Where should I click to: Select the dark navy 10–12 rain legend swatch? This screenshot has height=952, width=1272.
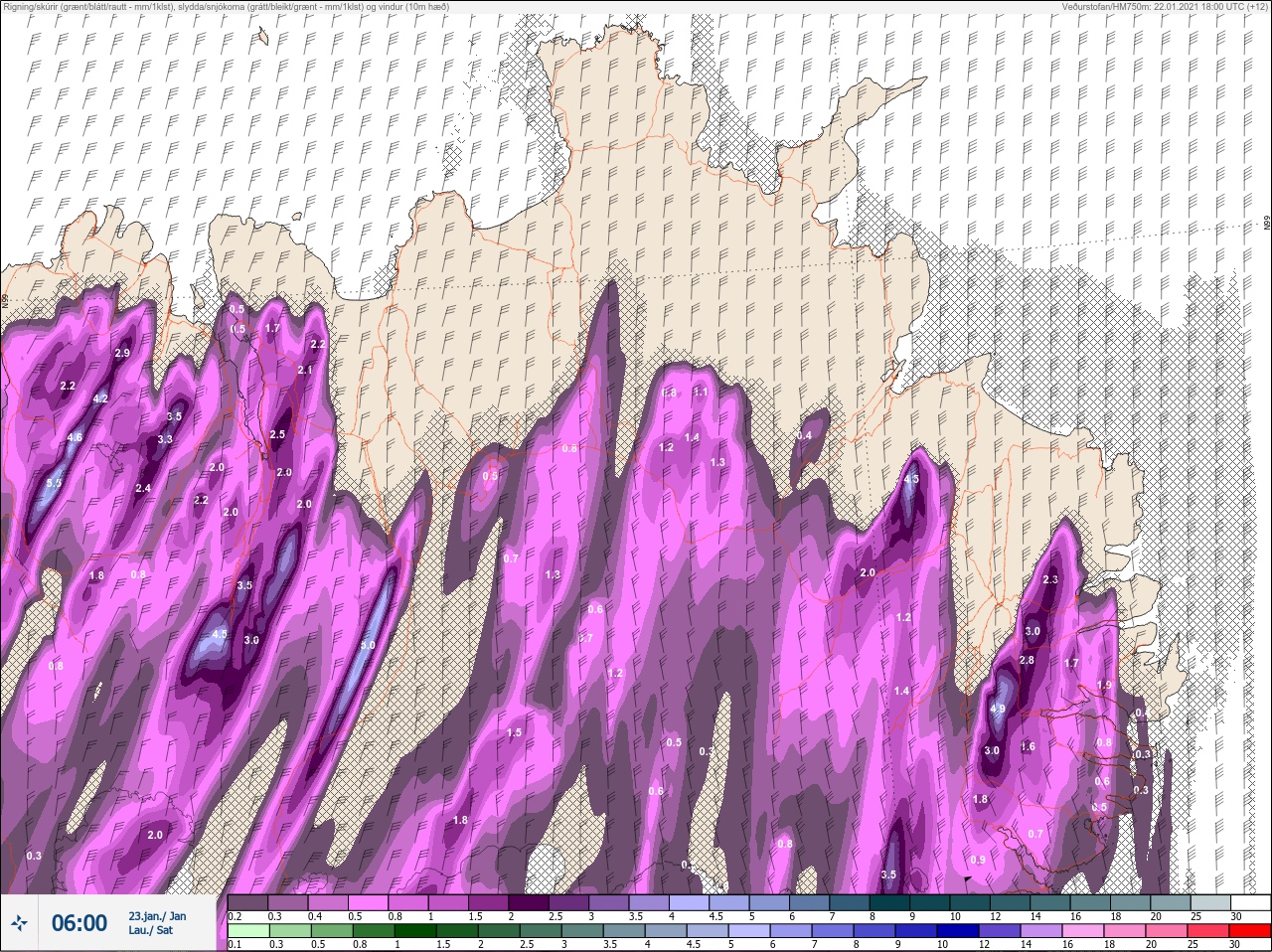pos(959,932)
